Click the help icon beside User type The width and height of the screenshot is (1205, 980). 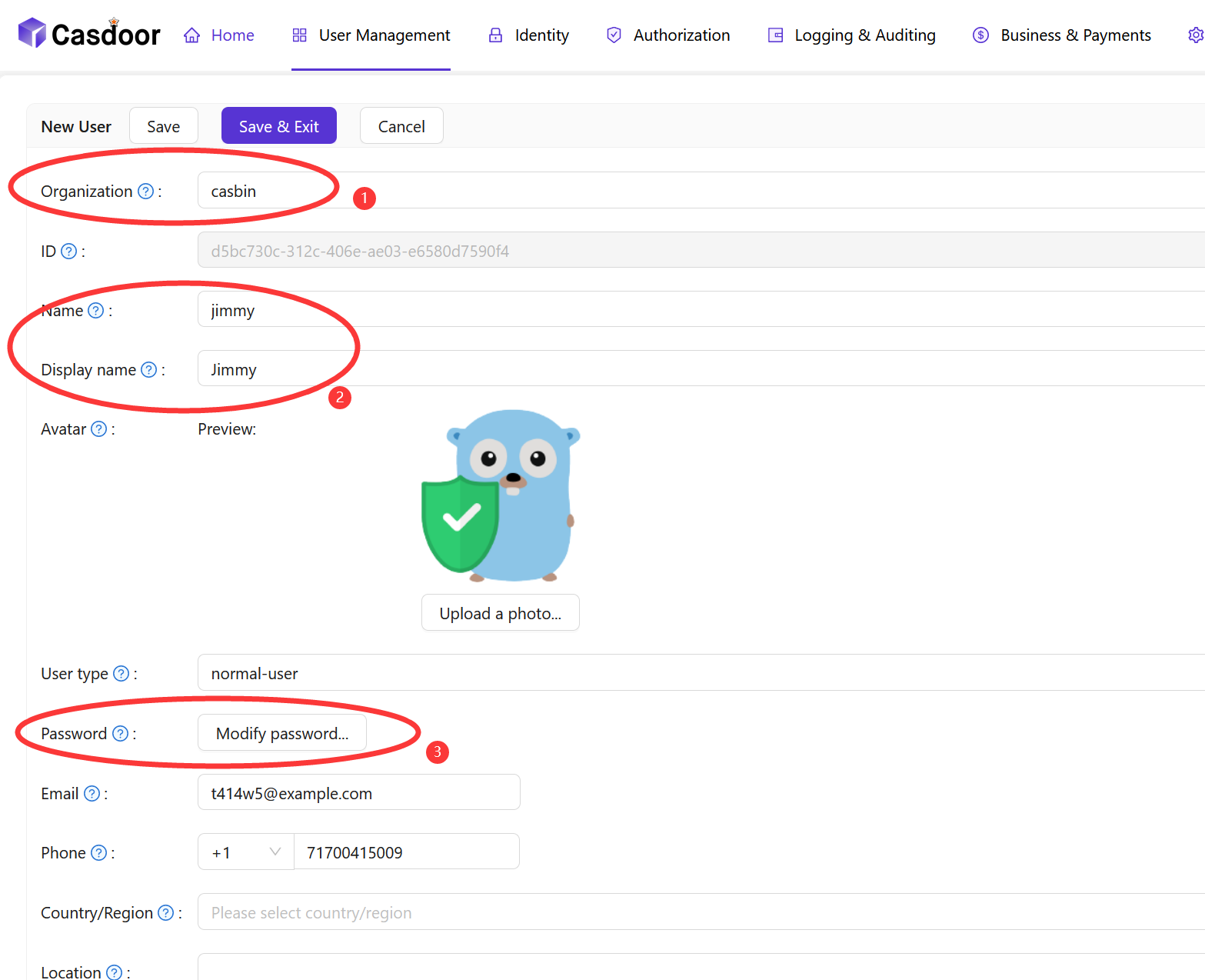point(121,674)
